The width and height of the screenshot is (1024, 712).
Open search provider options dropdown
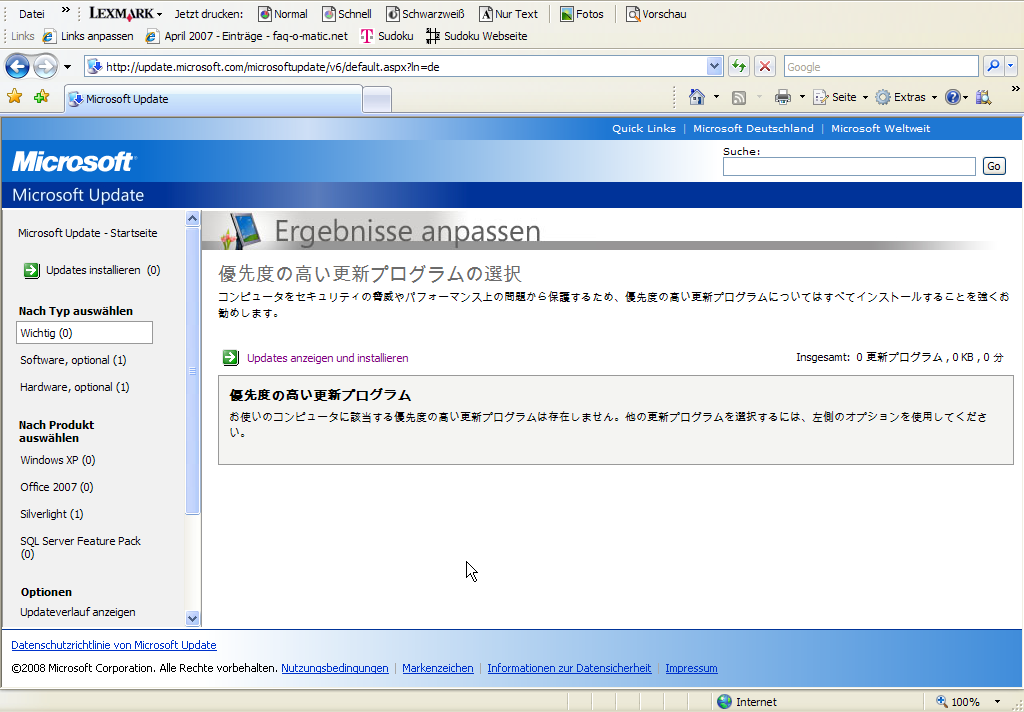point(1011,66)
